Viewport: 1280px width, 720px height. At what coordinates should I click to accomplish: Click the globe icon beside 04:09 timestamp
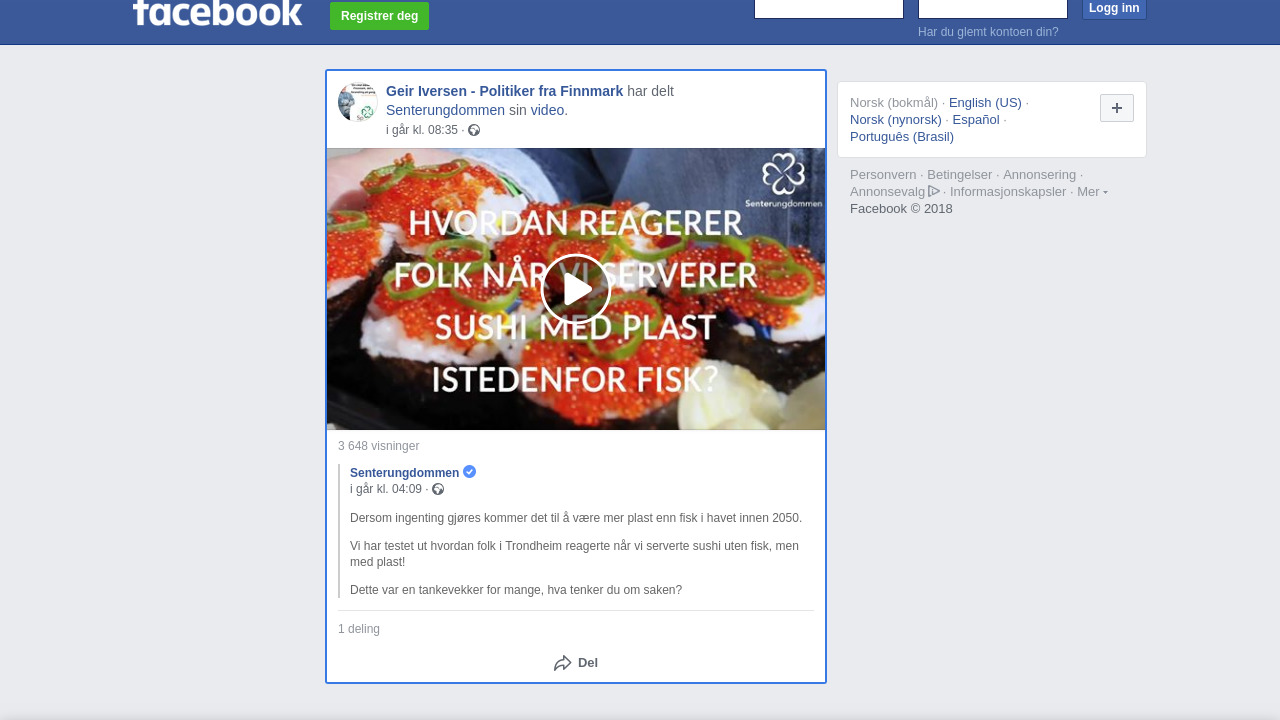pyautogui.click(x=438, y=489)
